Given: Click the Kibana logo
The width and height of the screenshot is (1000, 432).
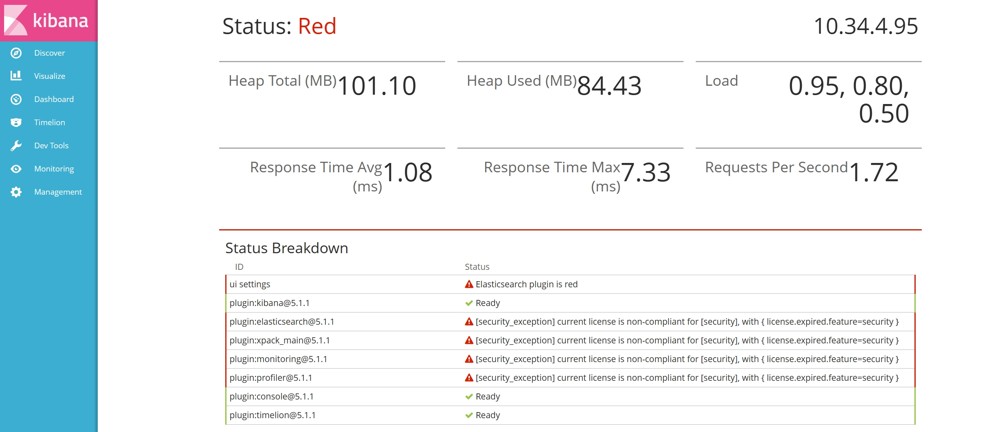Looking at the screenshot, I should (x=48, y=20).
